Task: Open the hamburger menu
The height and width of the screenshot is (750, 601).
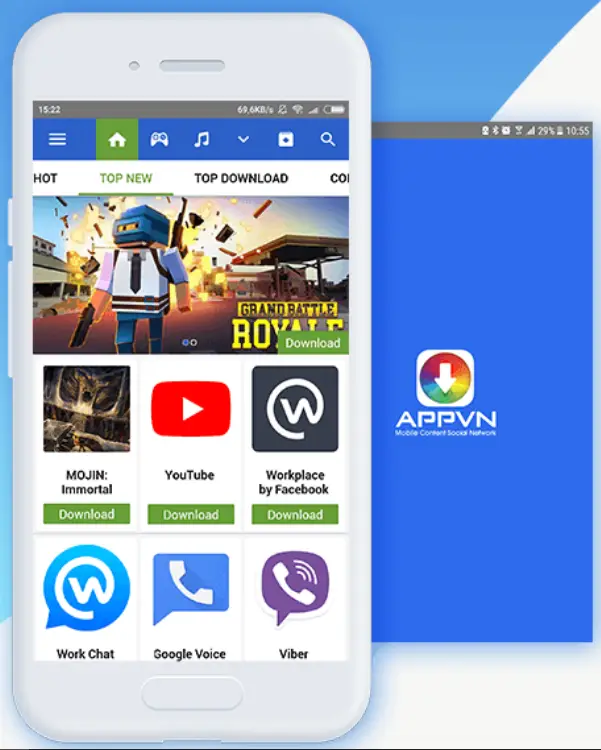Action: coord(57,139)
